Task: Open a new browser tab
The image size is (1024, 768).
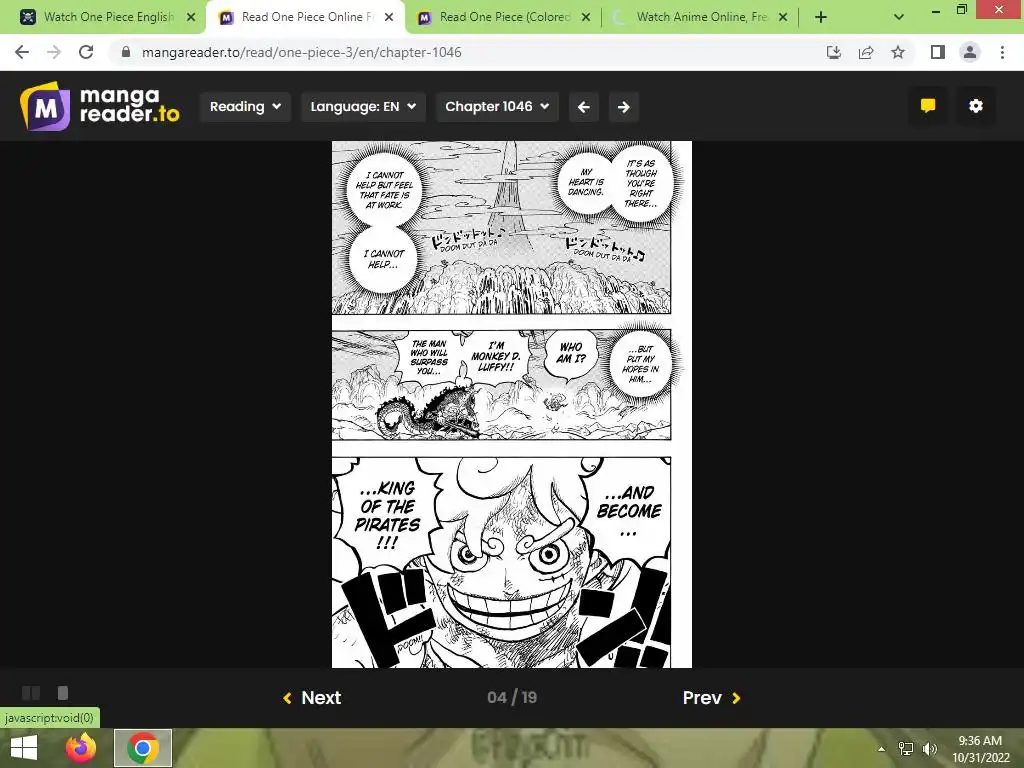Action: tap(821, 18)
